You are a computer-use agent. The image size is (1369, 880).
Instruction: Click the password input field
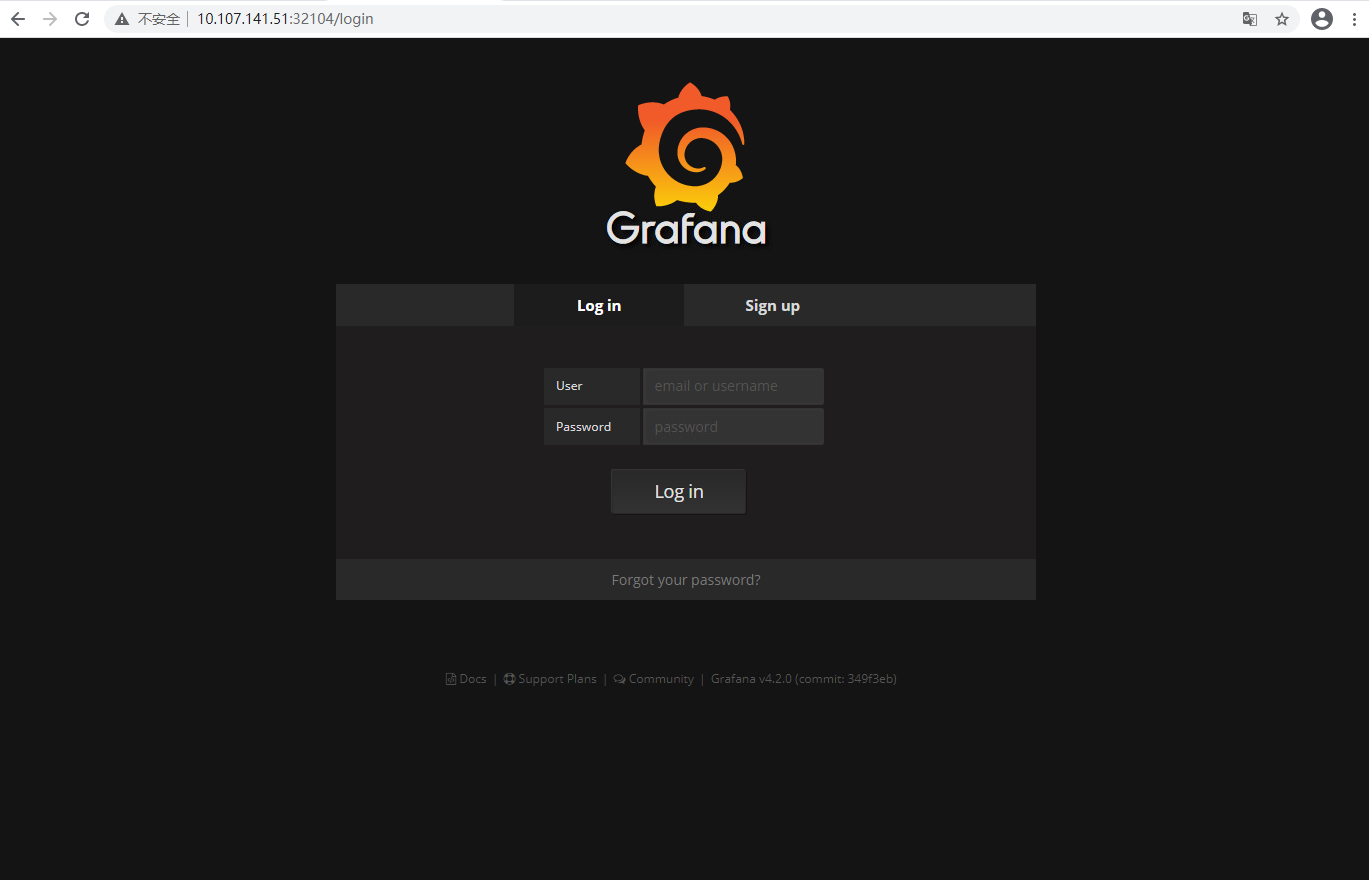tap(733, 426)
